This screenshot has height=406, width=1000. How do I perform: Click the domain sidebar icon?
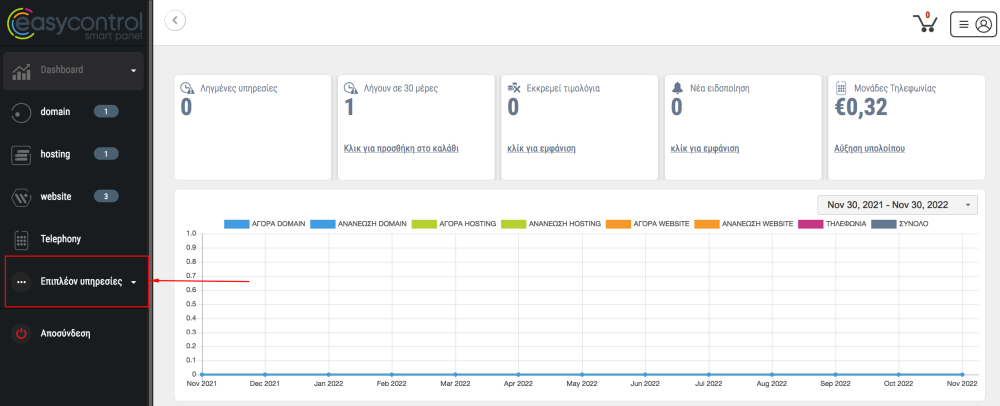pyautogui.click(x=22, y=112)
